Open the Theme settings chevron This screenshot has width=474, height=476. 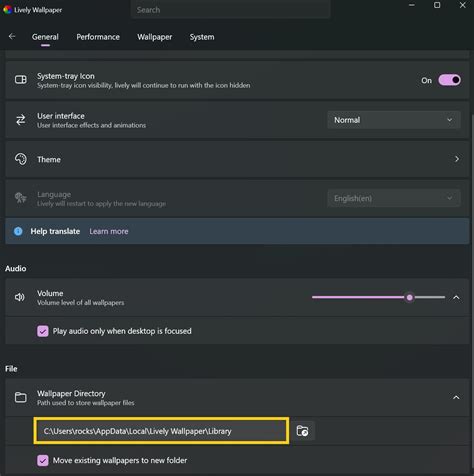click(x=457, y=159)
